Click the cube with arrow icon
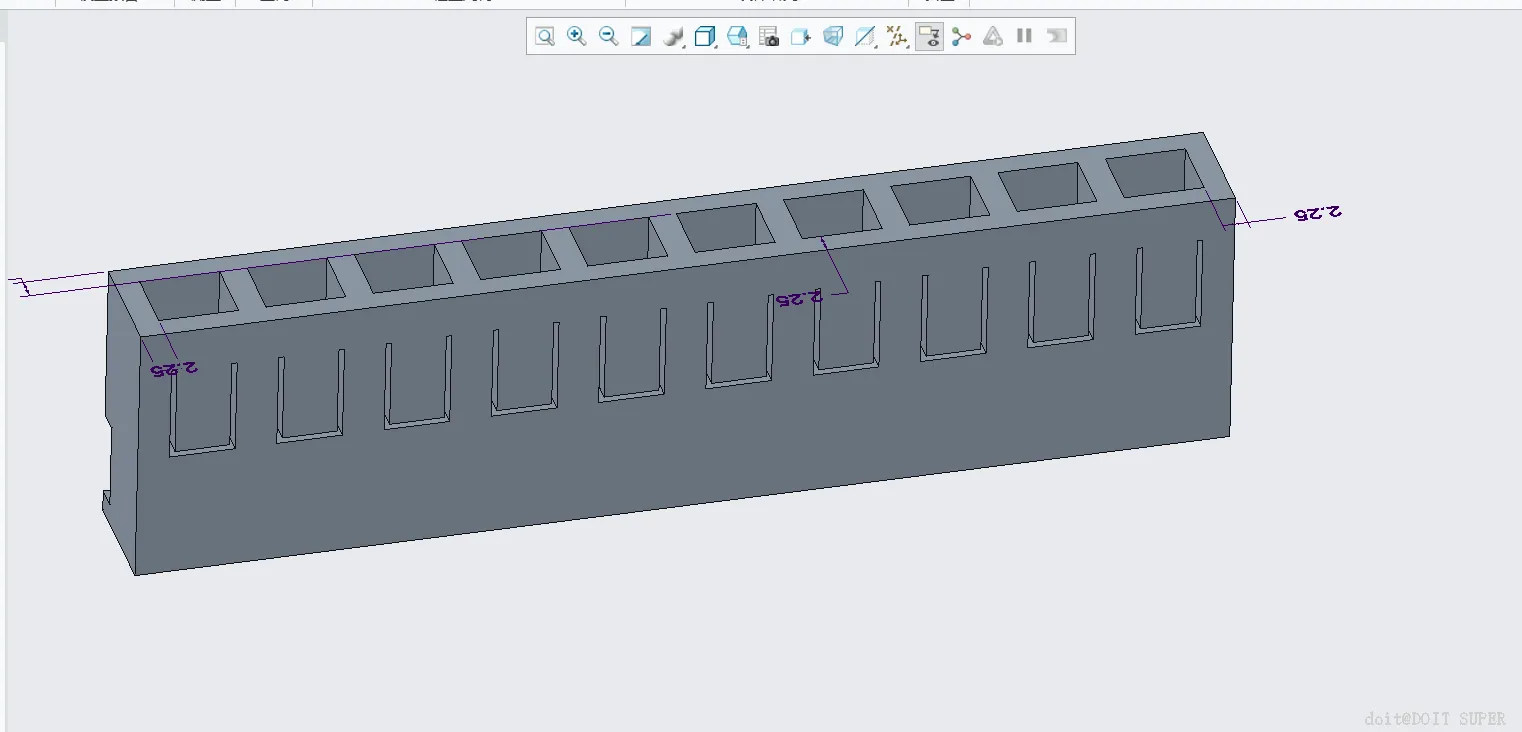The height and width of the screenshot is (732, 1522). tap(800, 37)
